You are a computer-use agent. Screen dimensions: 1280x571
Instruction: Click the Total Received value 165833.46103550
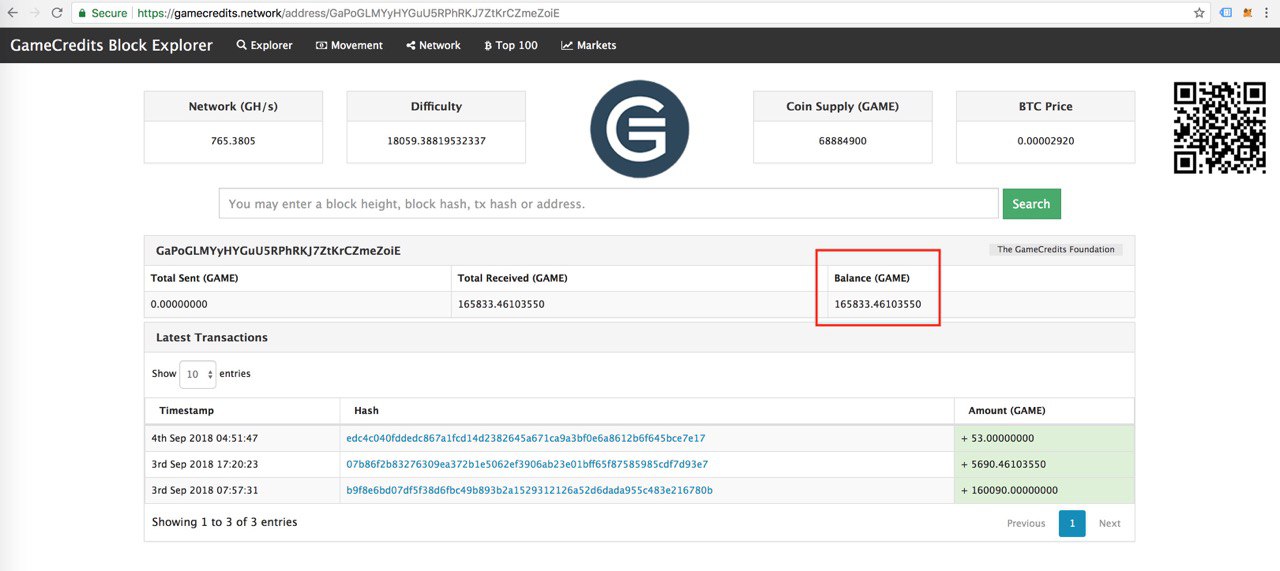tap(501, 304)
